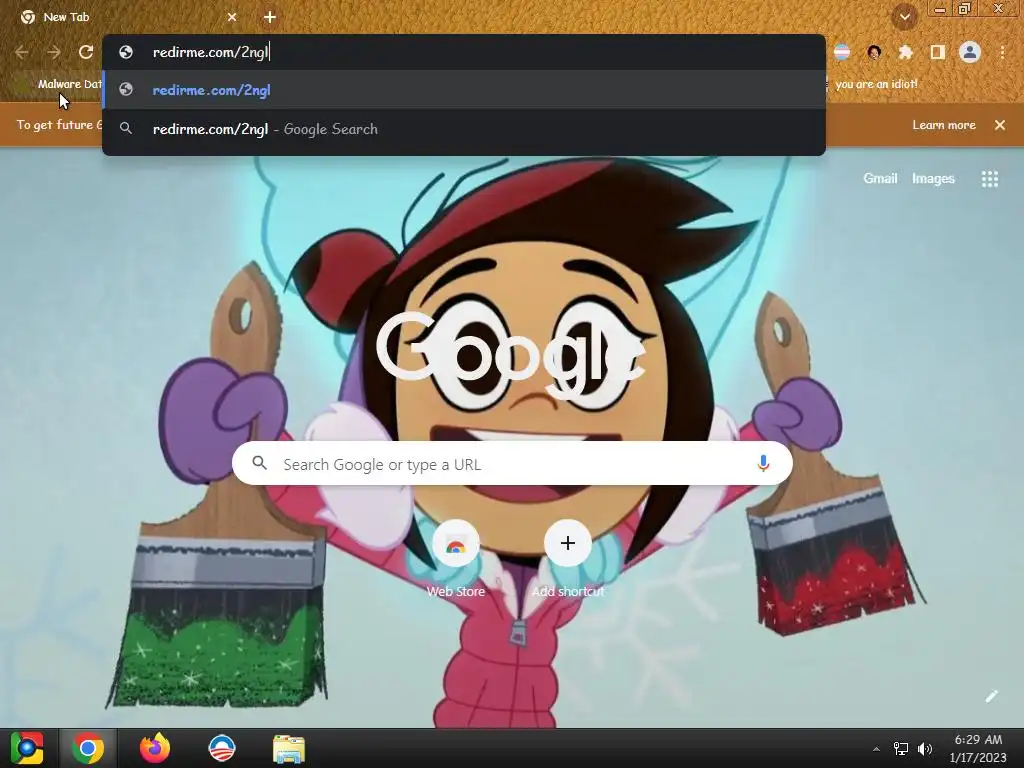Reload the current page

[86, 52]
